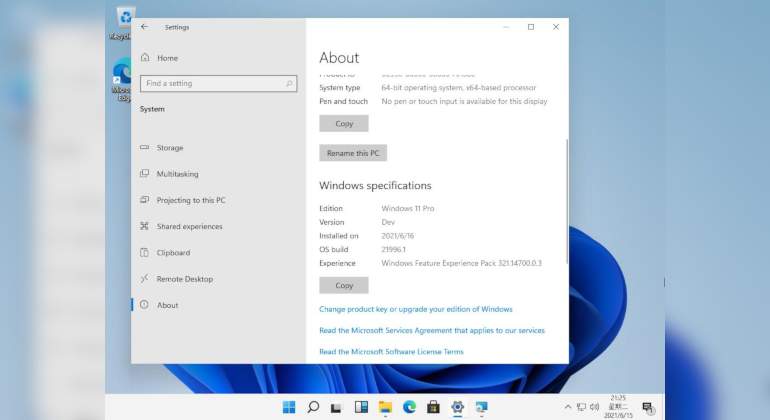Open the notification center icon
770x420 pixels.
pyautogui.click(x=648, y=407)
